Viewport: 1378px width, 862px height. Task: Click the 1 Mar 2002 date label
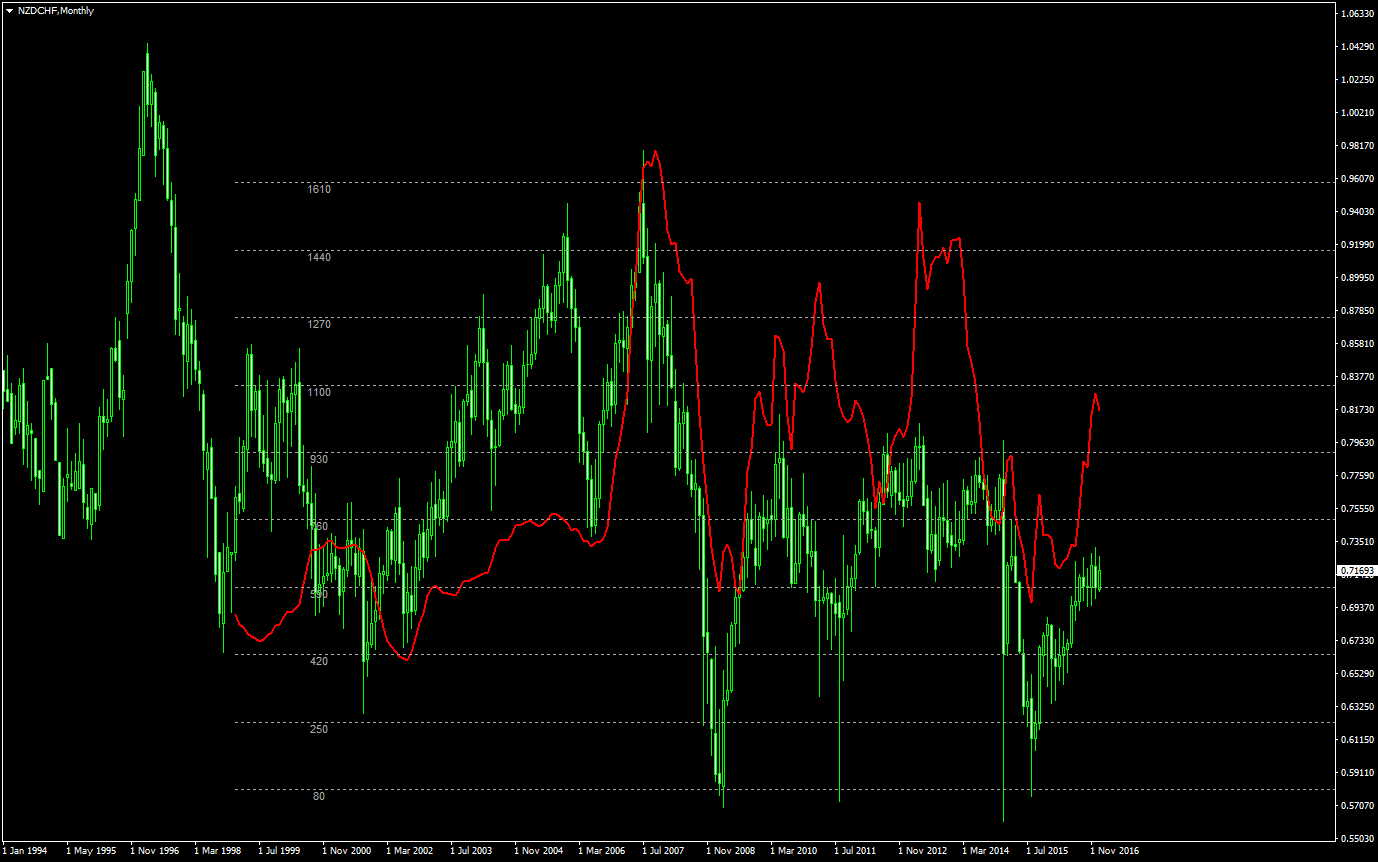(411, 851)
